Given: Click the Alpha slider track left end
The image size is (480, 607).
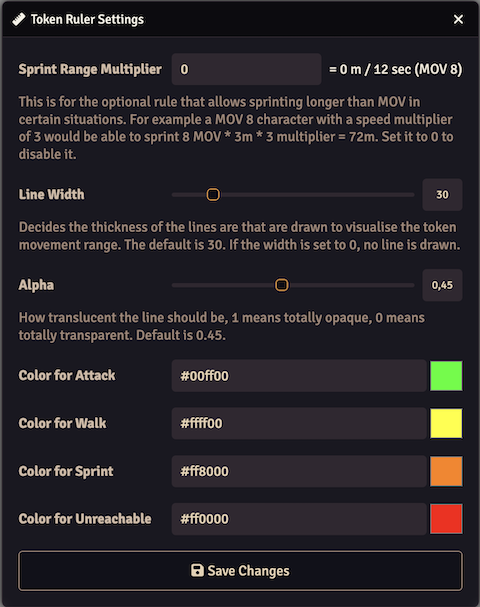Looking at the screenshot, I should tap(175, 285).
